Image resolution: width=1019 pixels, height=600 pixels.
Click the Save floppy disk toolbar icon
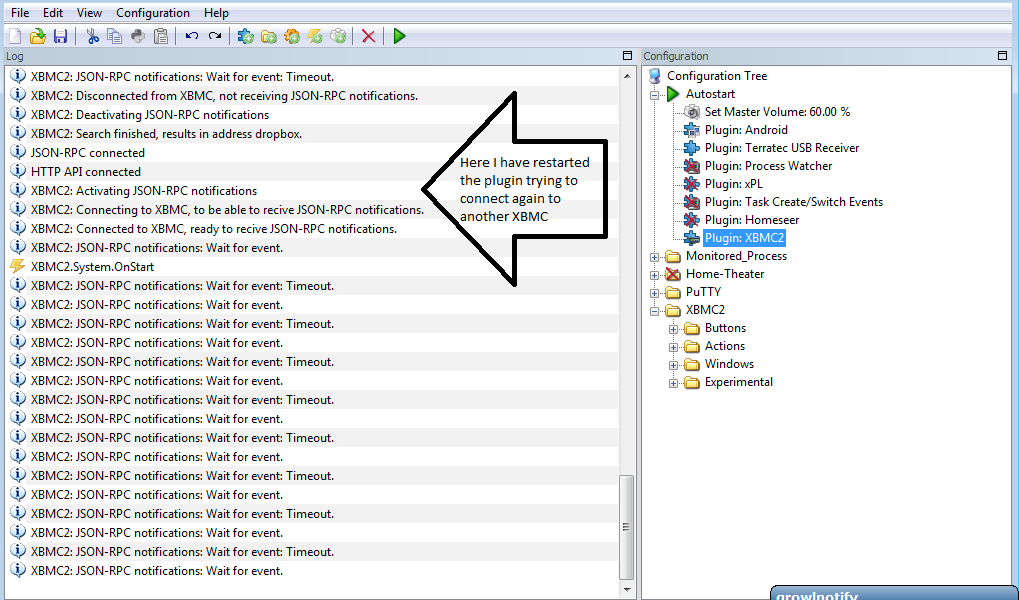point(60,36)
